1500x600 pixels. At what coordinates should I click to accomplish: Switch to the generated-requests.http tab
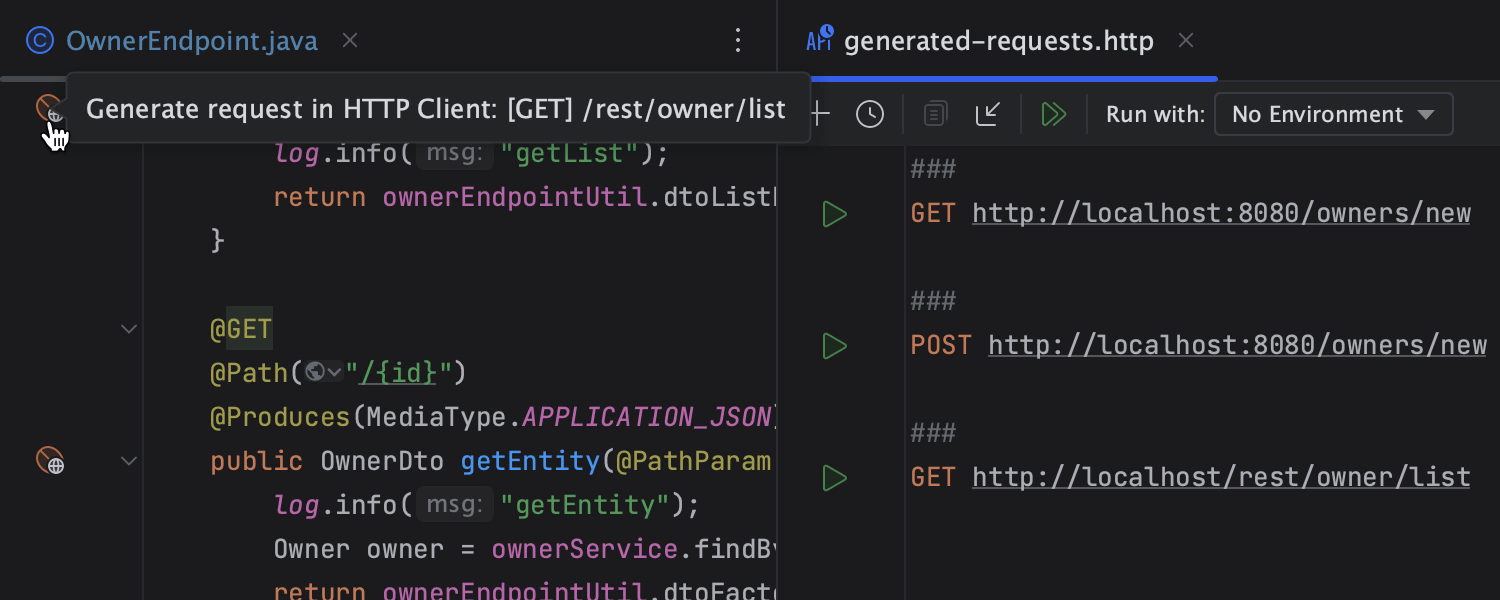998,41
